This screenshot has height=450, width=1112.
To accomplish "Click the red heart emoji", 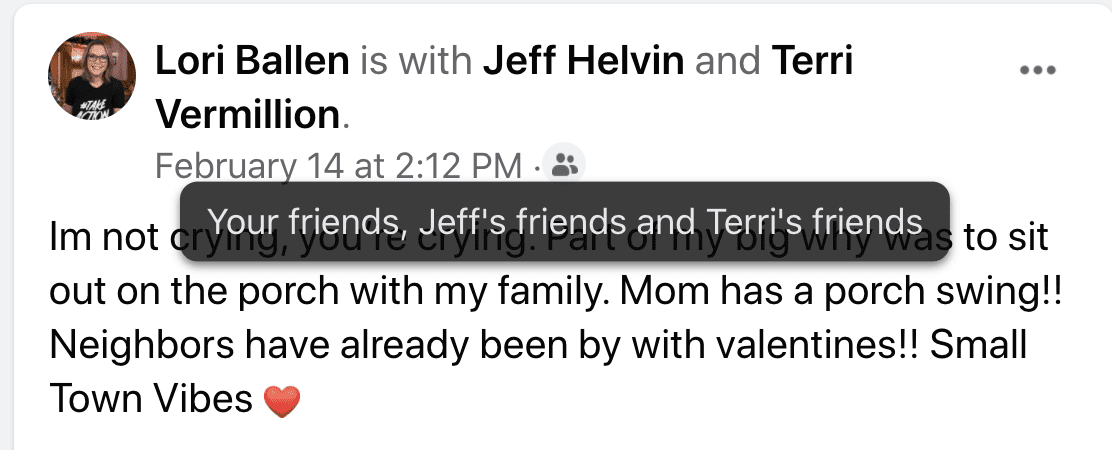I will [x=282, y=401].
